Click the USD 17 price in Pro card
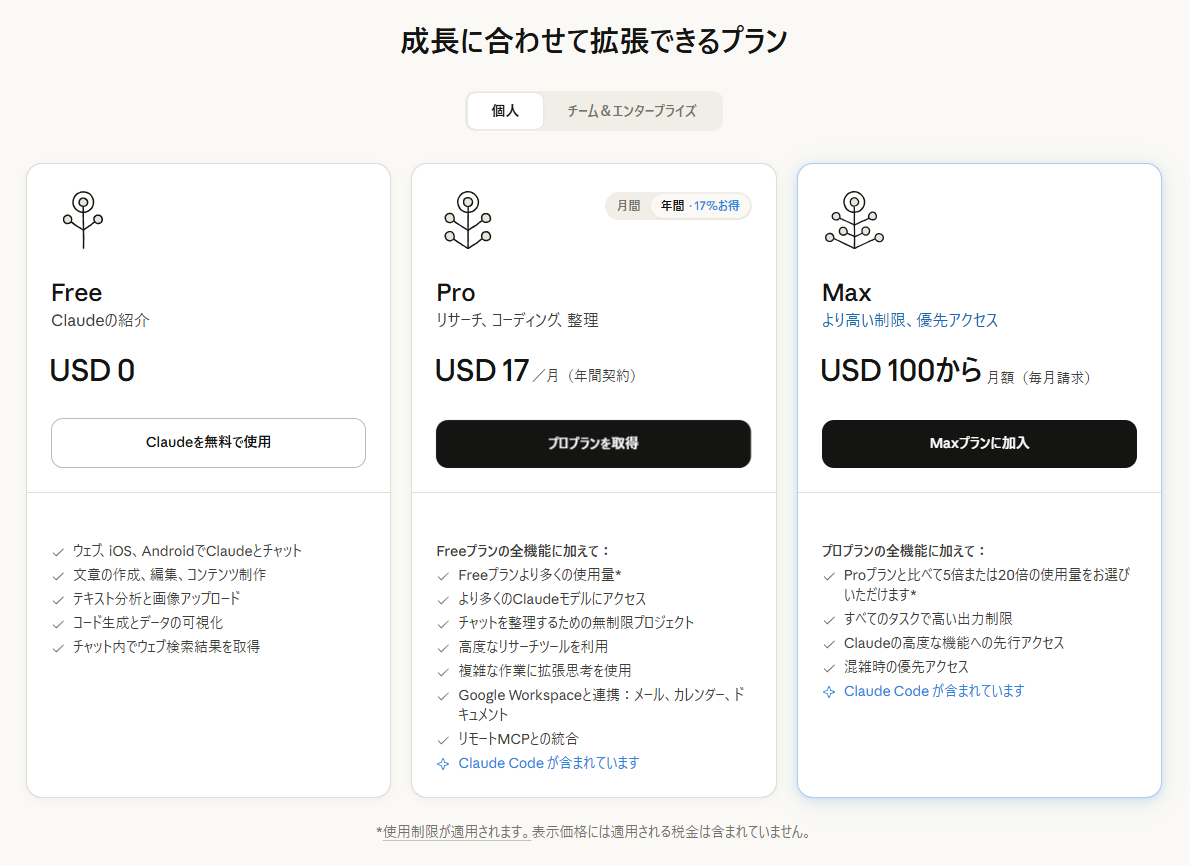The height and width of the screenshot is (865, 1190). pos(482,371)
